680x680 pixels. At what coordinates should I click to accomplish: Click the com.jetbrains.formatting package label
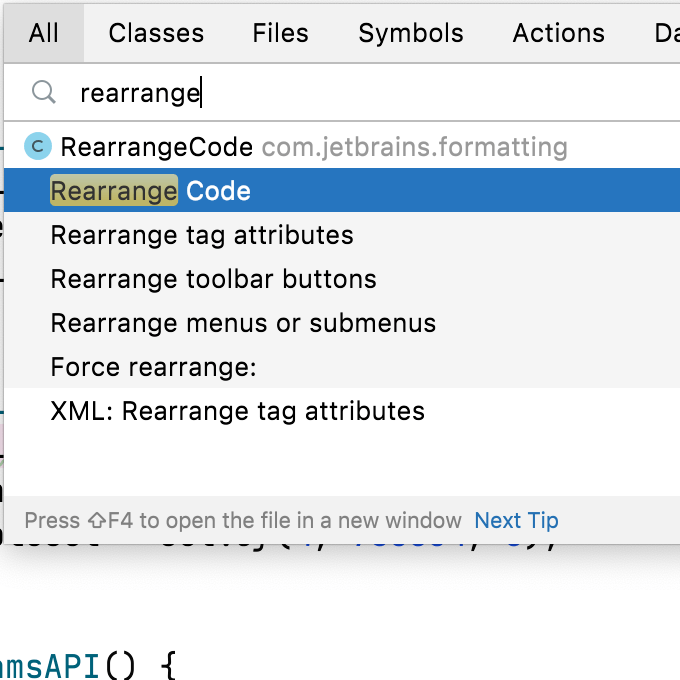pyautogui.click(x=414, y=147)
